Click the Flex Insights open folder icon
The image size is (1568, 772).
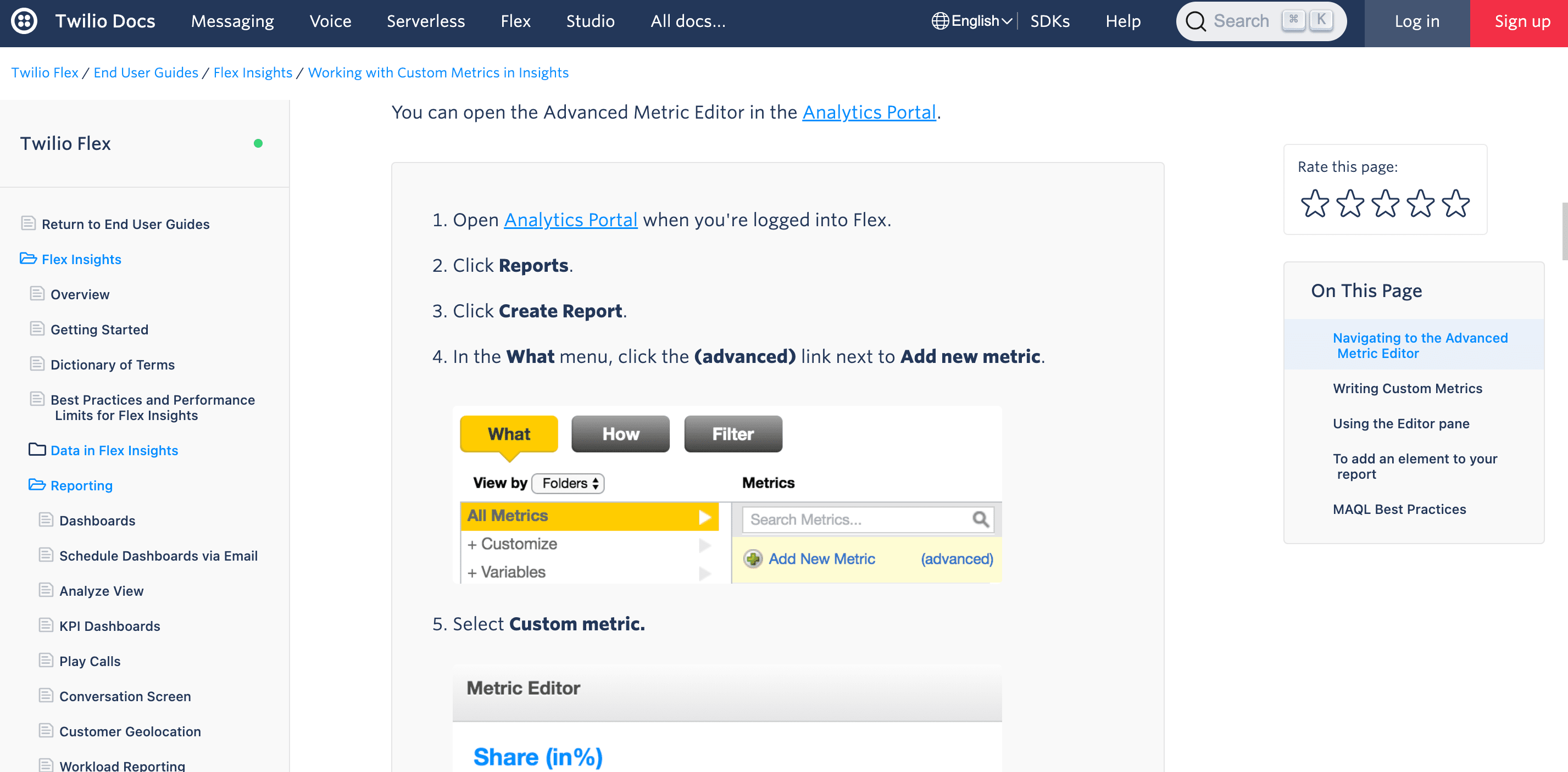pos(28,259)
